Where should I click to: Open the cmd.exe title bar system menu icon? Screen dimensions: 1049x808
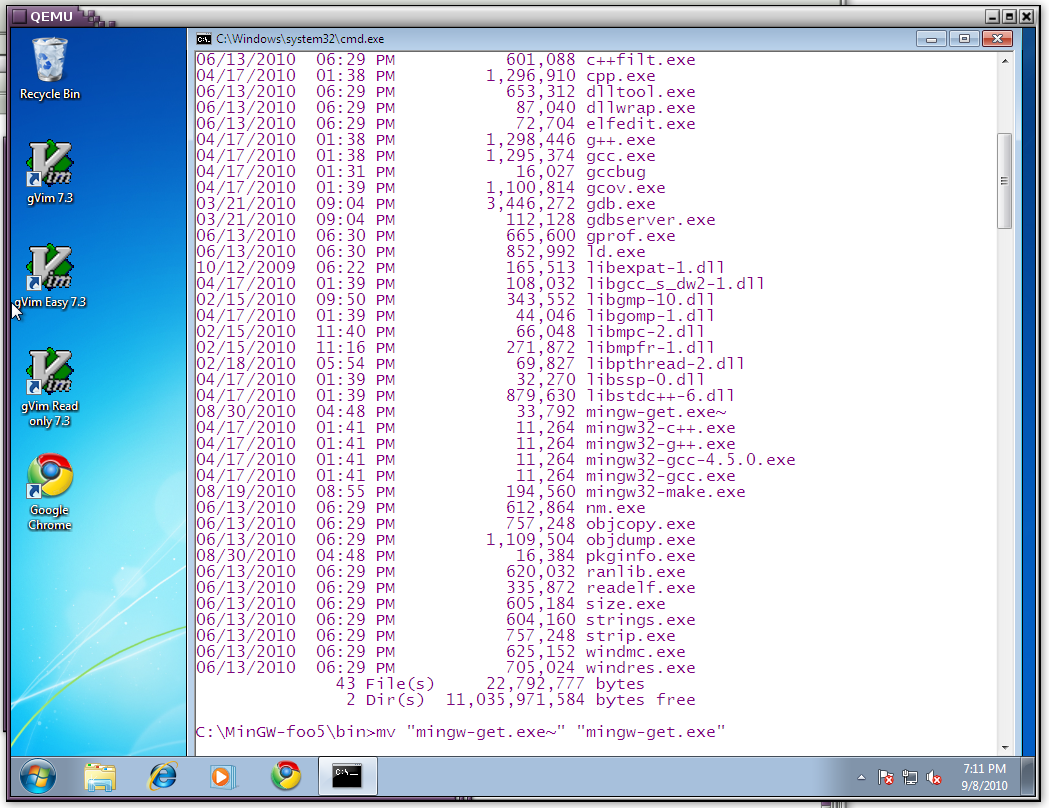tap(204, 39)
